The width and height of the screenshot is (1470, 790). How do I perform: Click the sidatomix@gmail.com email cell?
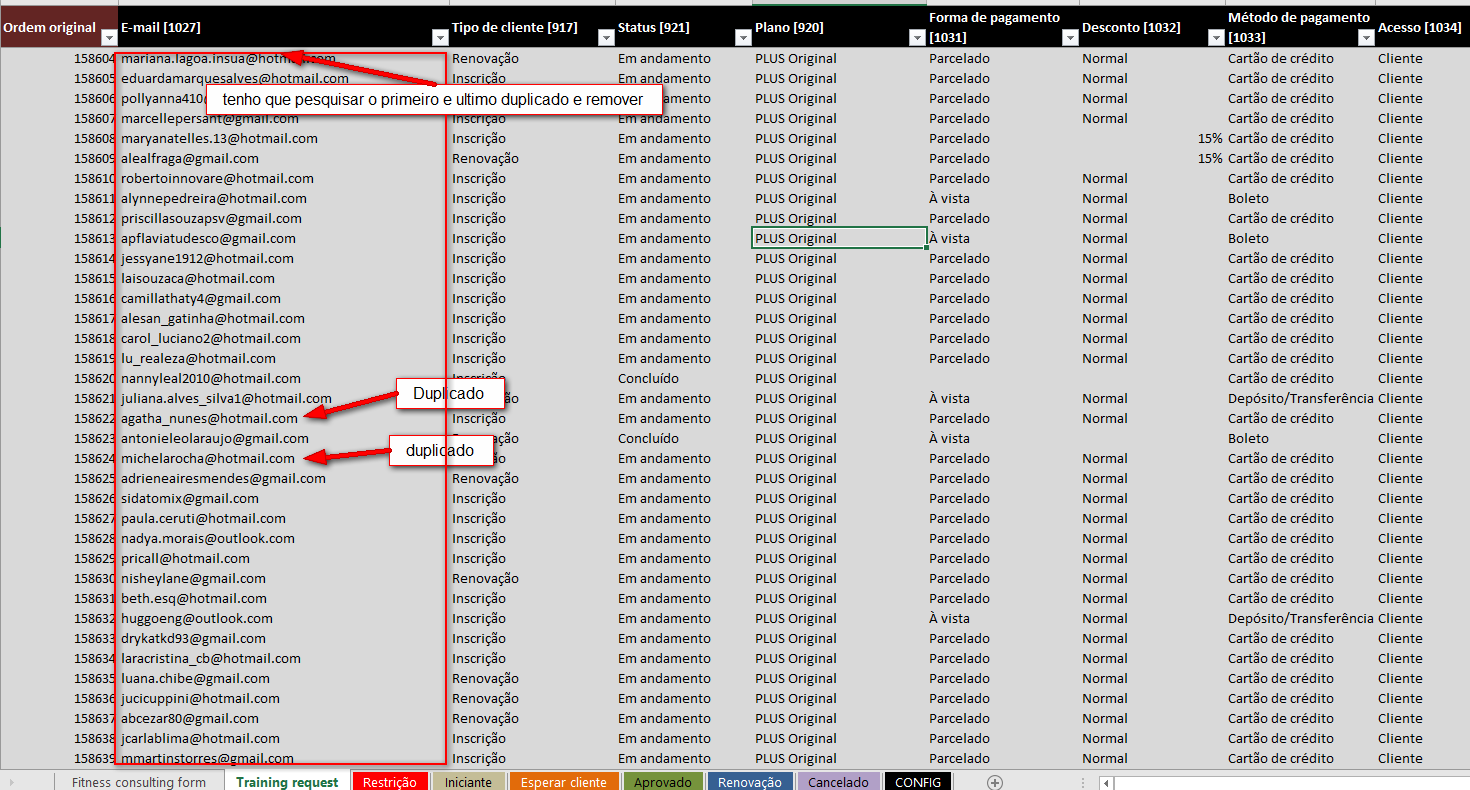tap(283, 498)
